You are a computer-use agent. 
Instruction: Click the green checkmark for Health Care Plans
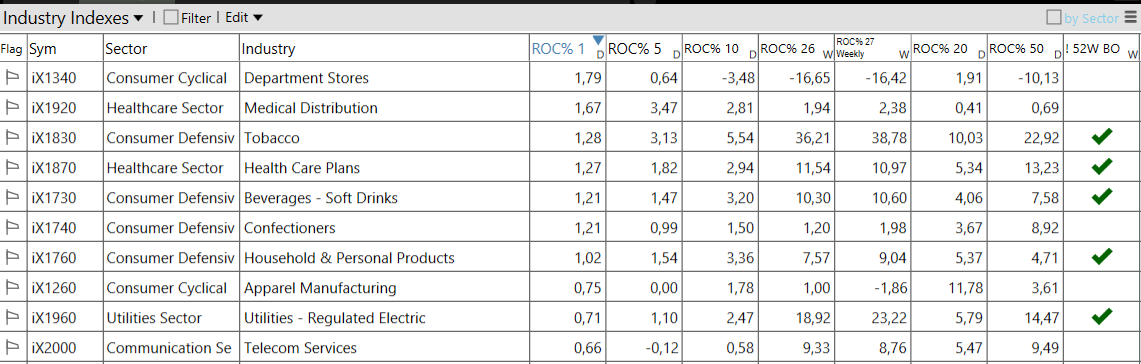pos(1102,166)
